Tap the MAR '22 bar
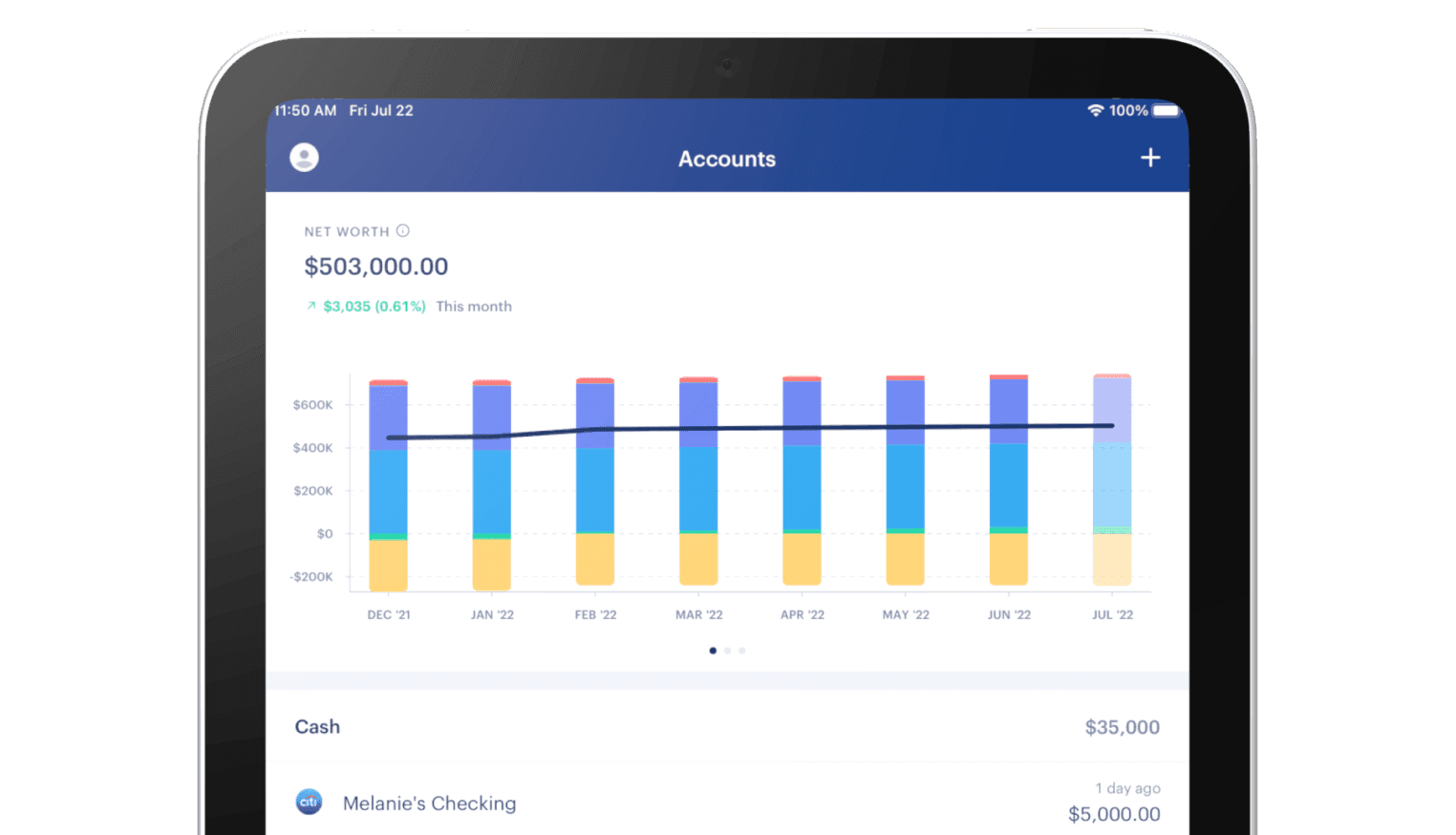The image size is (1456, 835). click(698, 481)
